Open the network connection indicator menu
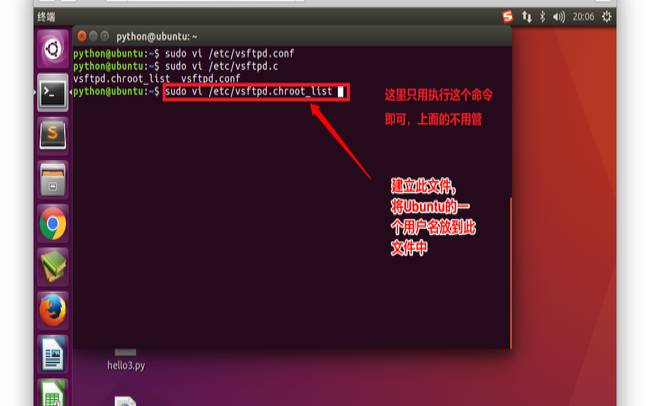Viewport: 650px width, 406px height. coord(526,17)
